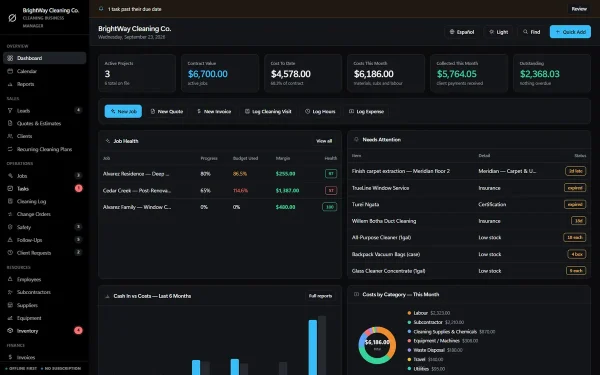Click View all in Job Health
The width and height of the screenshot is (600, 375).
click(324, 141)
